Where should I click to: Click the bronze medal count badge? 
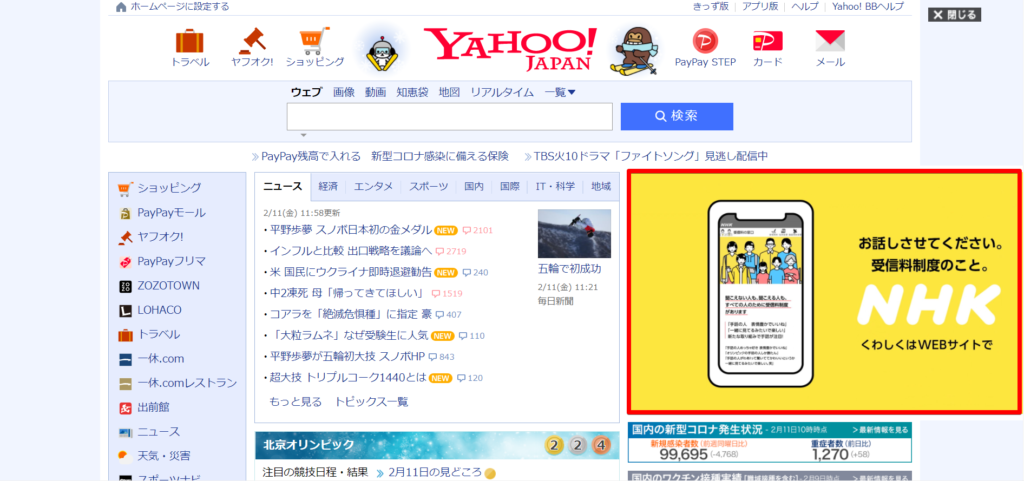[601, 446]
